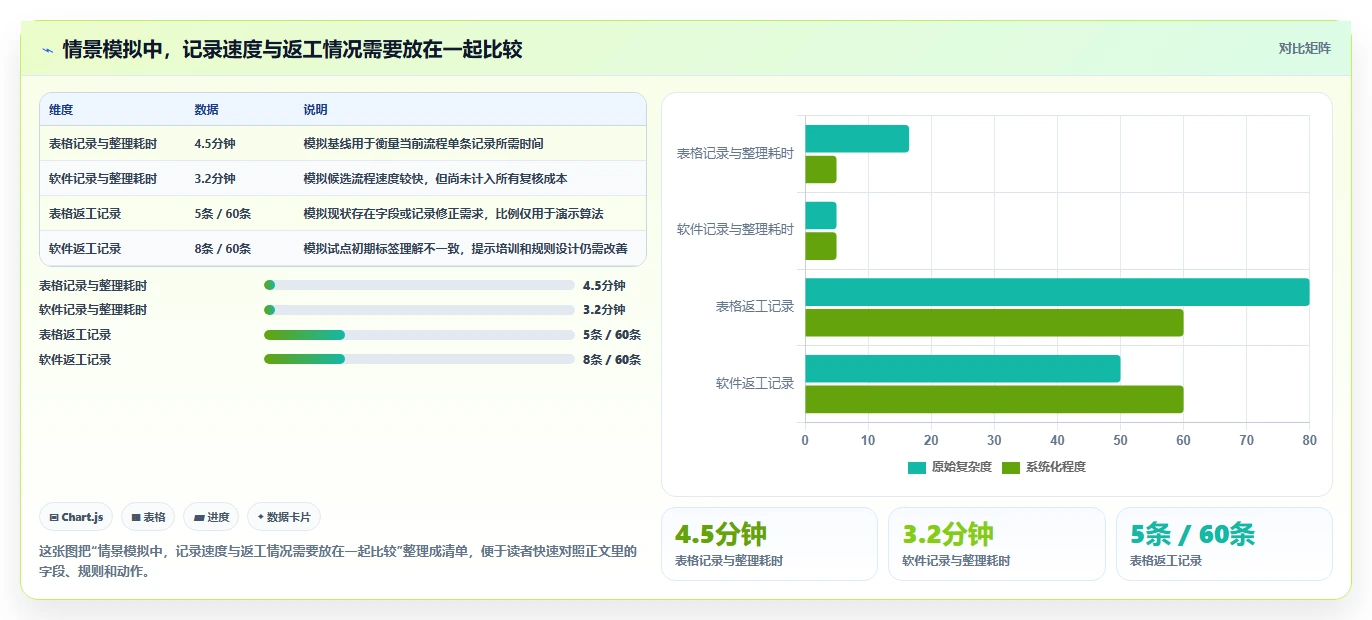Click the 8条 / 60条 value beside the progress bar

click(612, 359)
